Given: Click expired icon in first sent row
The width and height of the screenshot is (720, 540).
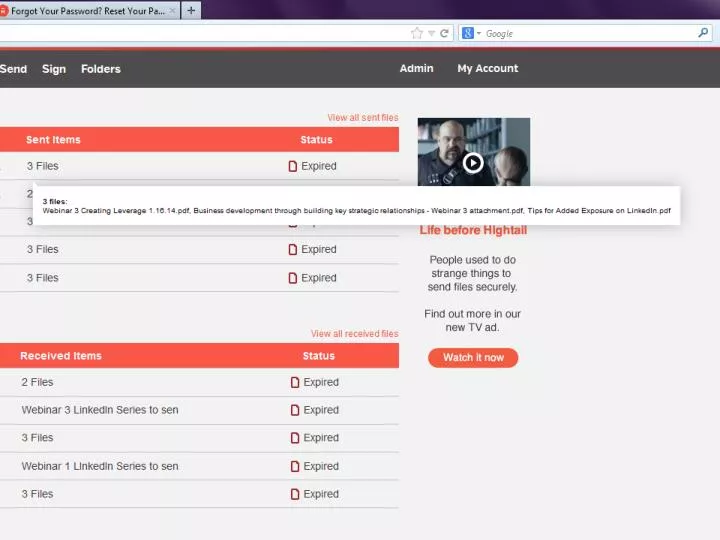Looking at the screenshot, I should [x=292, y=166].
